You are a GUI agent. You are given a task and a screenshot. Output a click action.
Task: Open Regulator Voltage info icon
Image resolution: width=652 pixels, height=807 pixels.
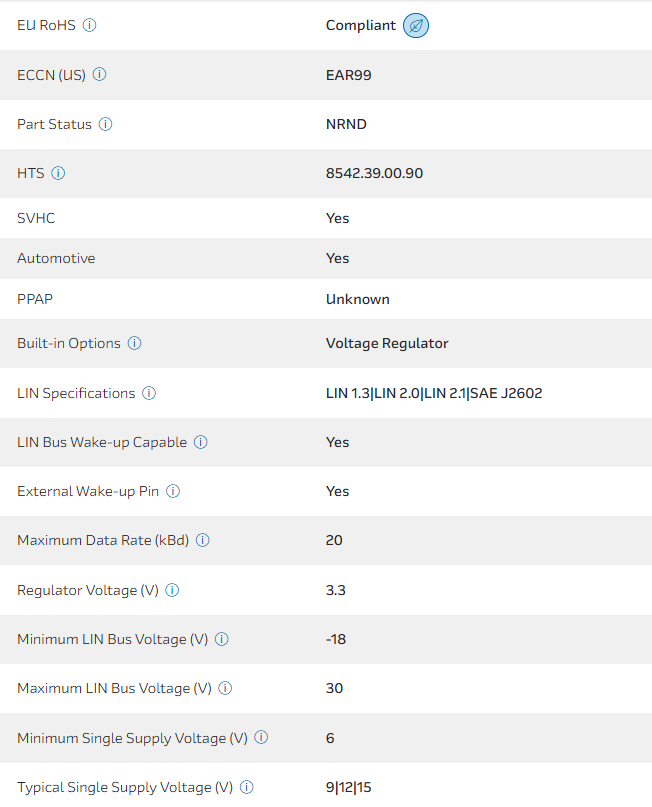click(172, 591)
